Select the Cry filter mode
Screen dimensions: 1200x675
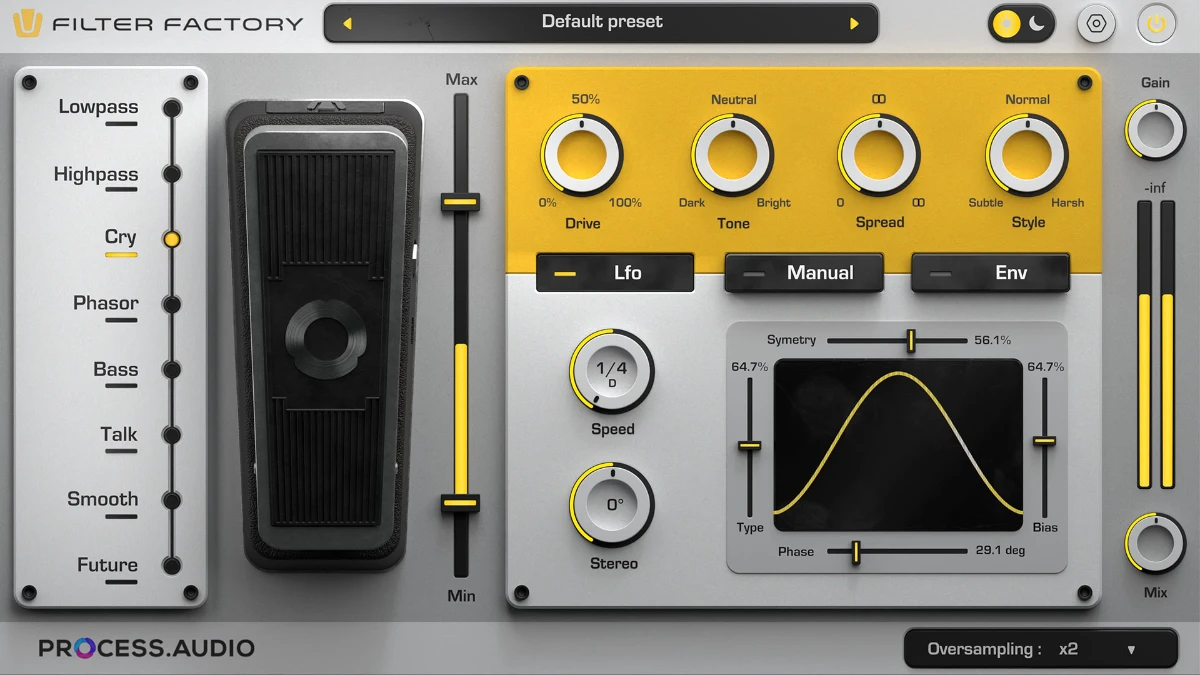(171, 238)
